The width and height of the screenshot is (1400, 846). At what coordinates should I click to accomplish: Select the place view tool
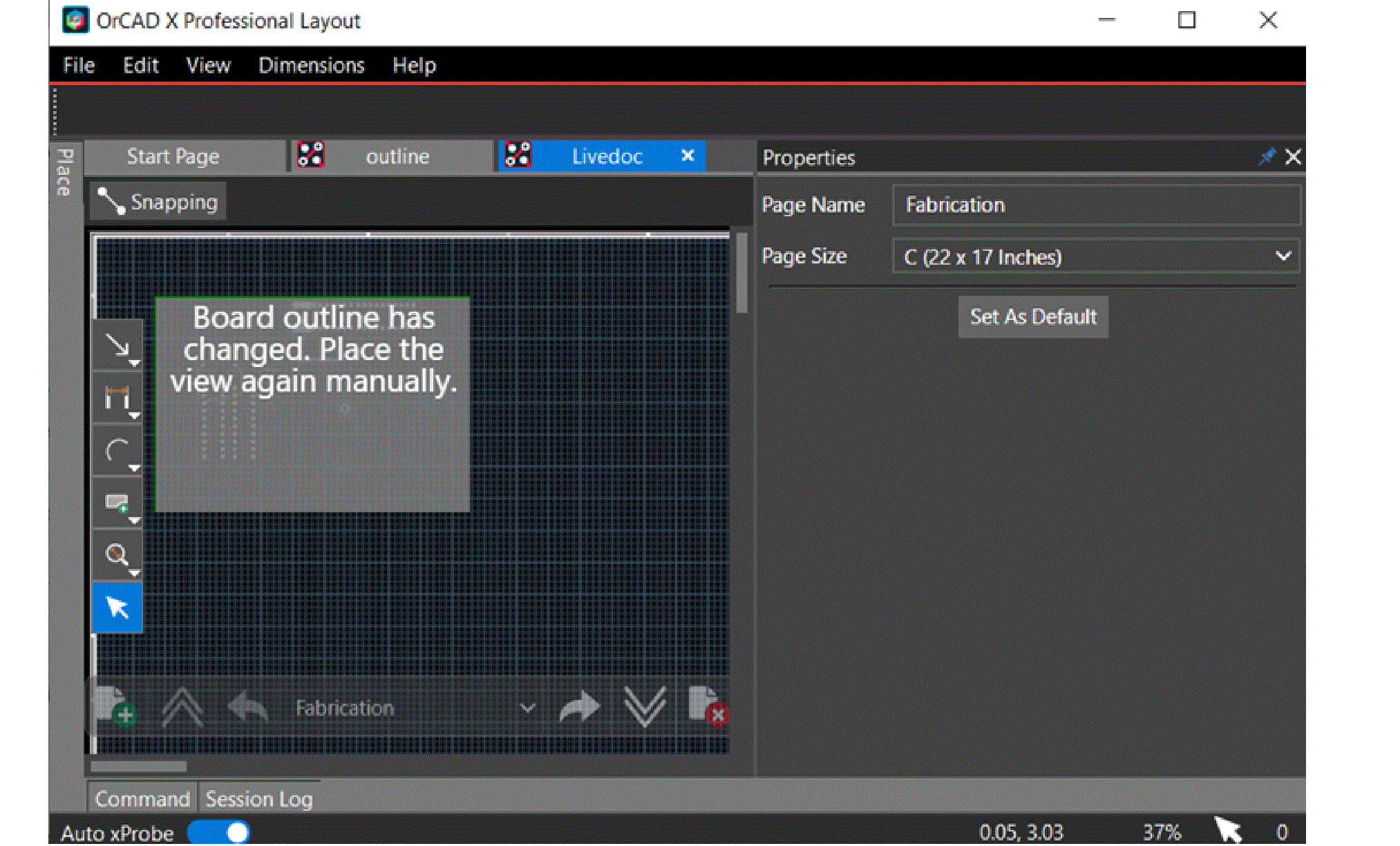click(117, 502)
